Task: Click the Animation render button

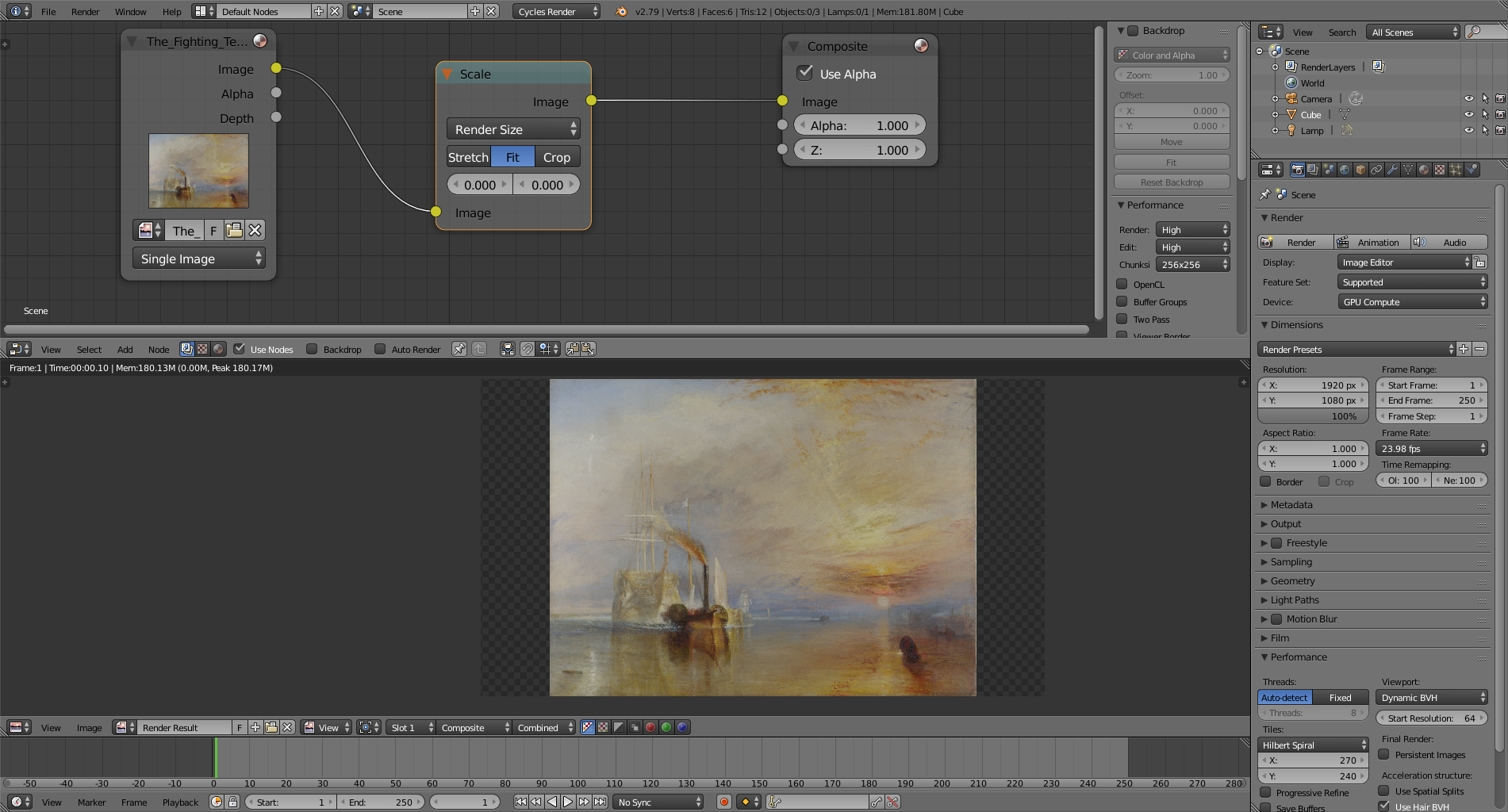Action: pyautogui.click(x=1372, y=242)
